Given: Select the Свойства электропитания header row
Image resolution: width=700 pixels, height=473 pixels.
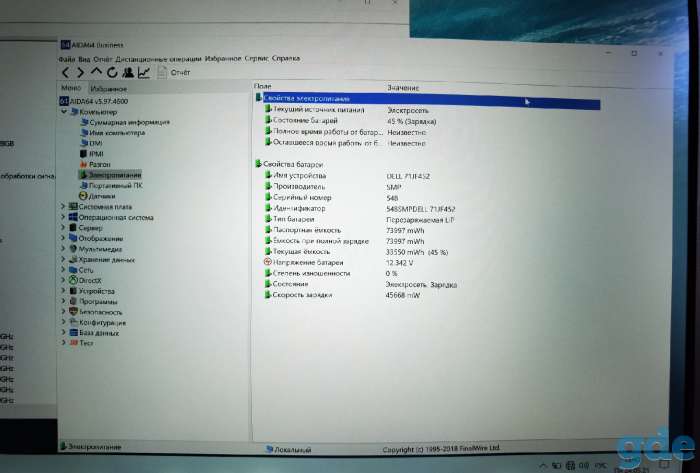Looking at the screenshot, I should pyautogui.click(x=427, y=101).
